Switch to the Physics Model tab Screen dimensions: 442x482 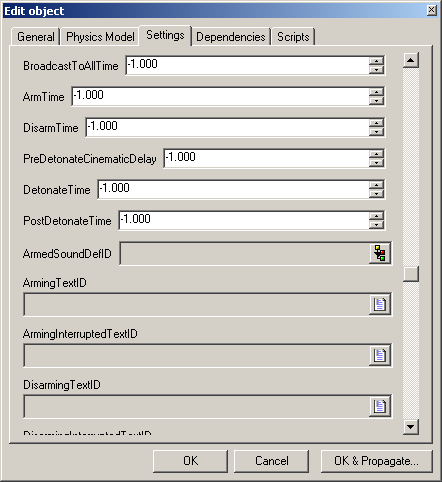100,37
